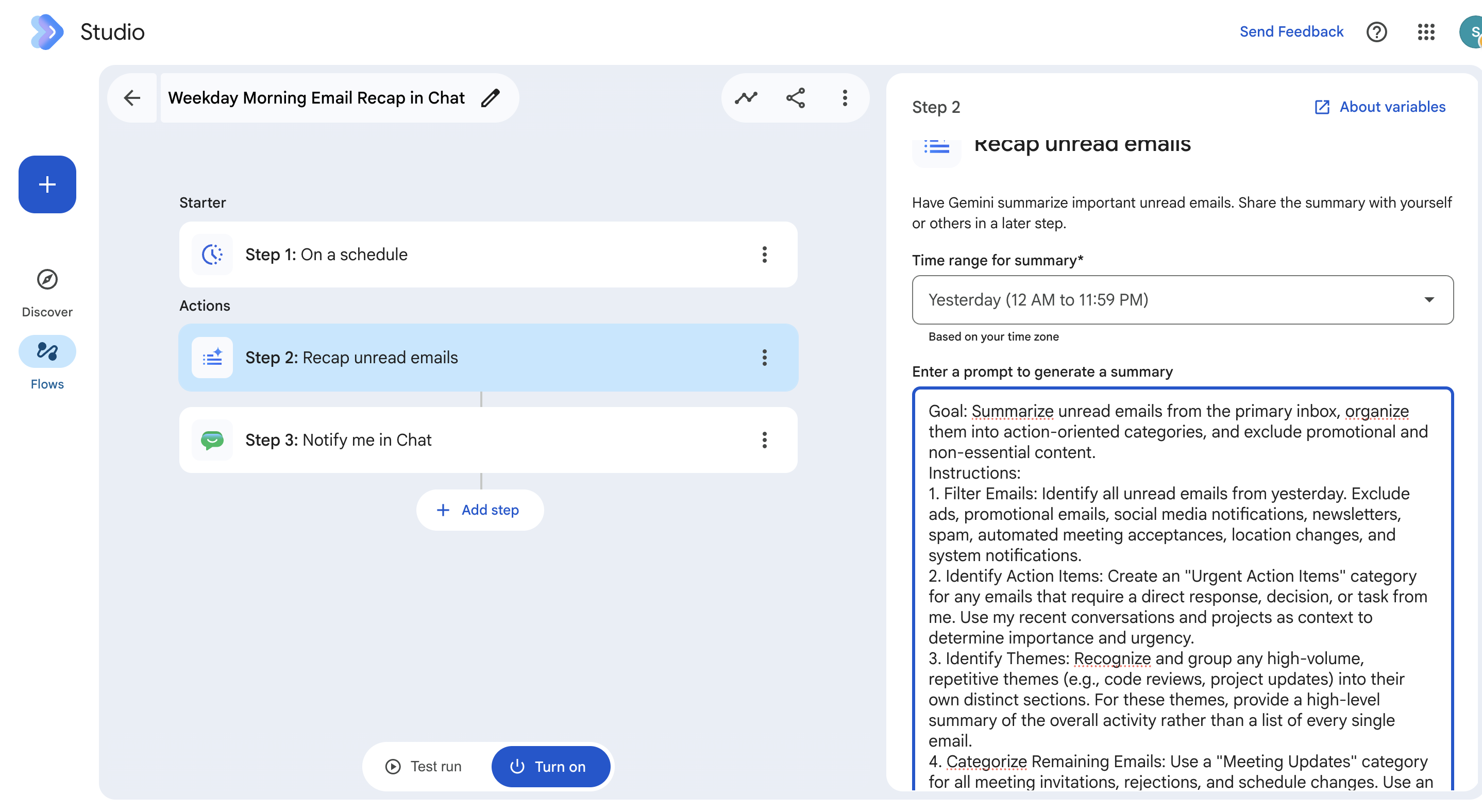Click inside the summary prompt text box
This screenshot has width=1482, height=812.
pyautogui.click(x=1182, y=589)
